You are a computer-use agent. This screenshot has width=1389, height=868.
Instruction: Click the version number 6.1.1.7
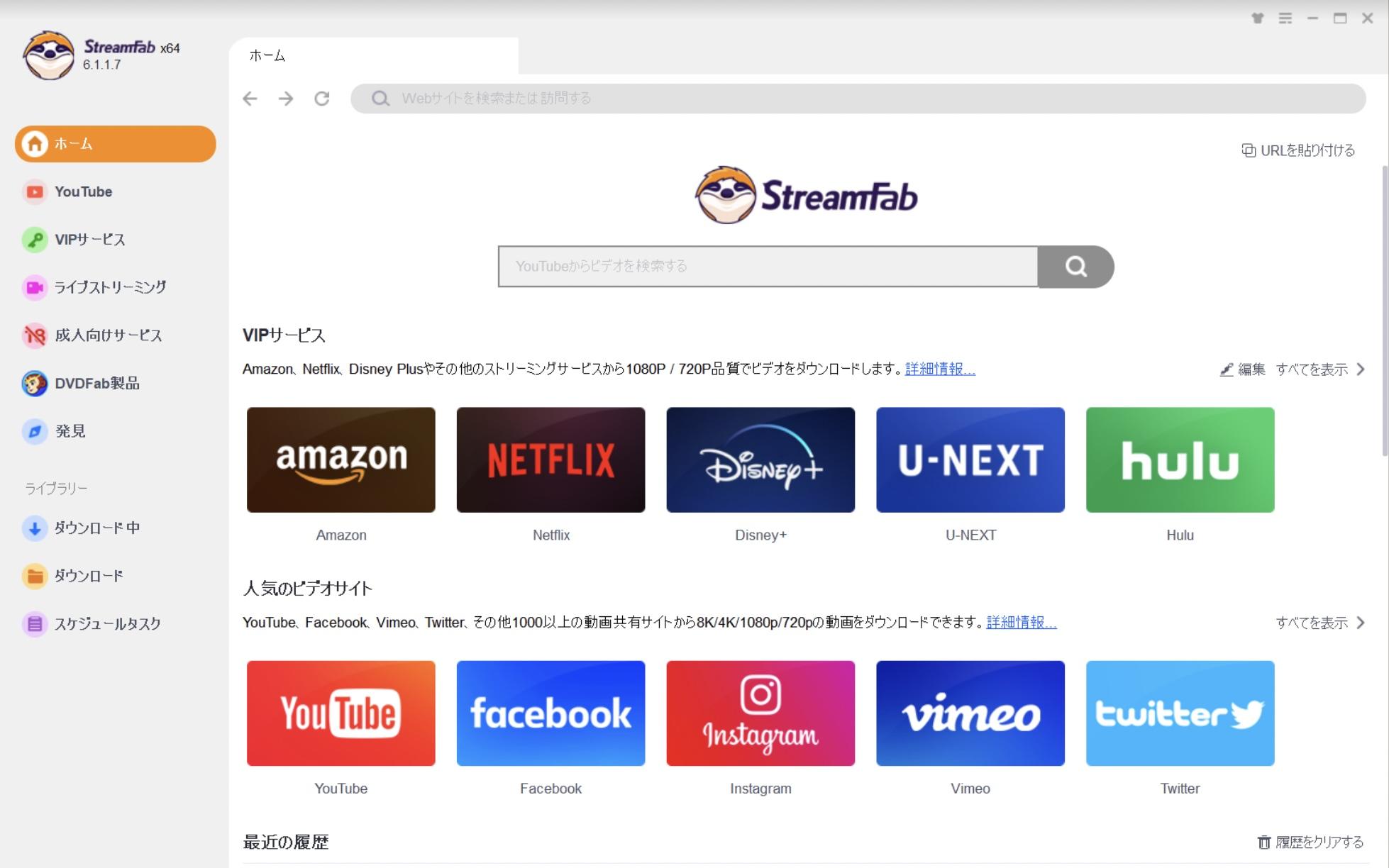pos(102,65)
